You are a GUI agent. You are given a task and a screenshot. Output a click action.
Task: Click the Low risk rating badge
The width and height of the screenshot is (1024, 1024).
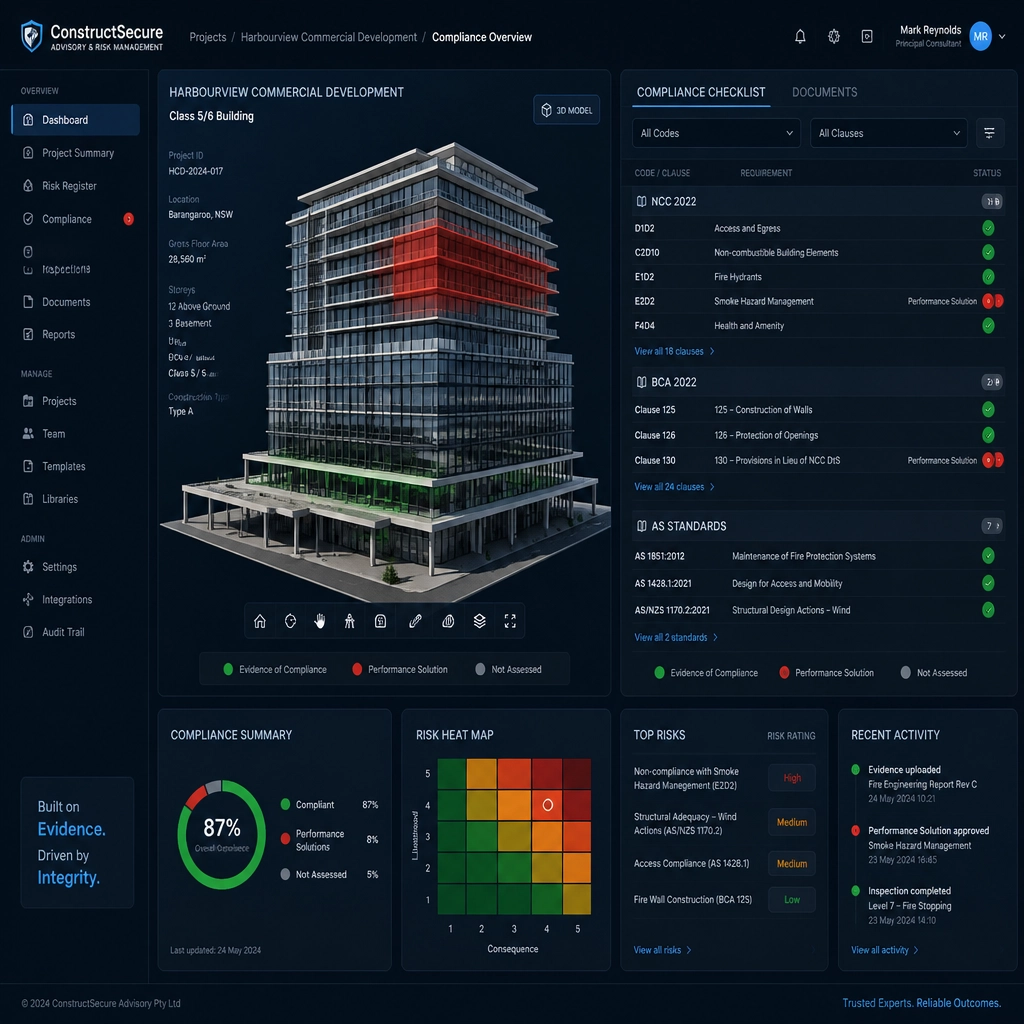coord(792,900)
